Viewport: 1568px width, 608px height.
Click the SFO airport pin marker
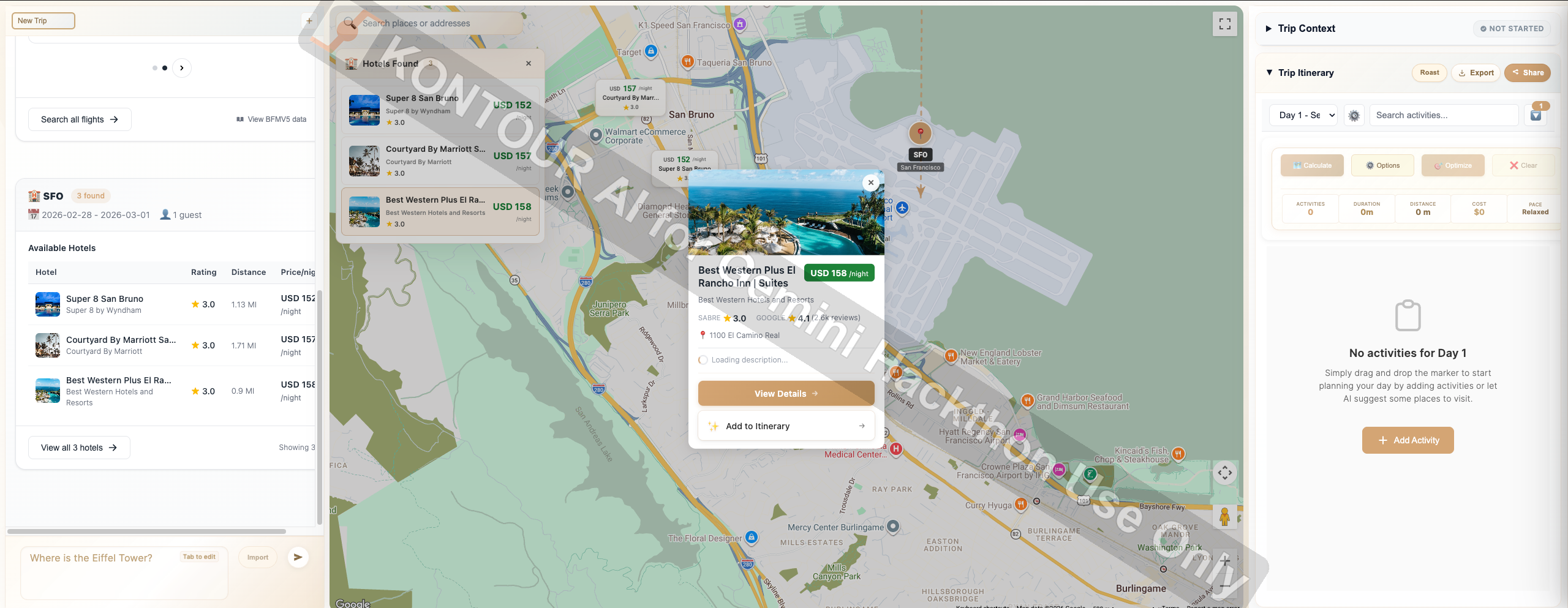(x=920, y=133)
